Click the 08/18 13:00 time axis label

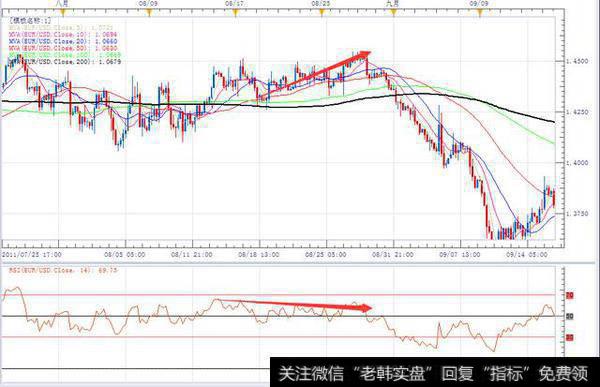259,254
